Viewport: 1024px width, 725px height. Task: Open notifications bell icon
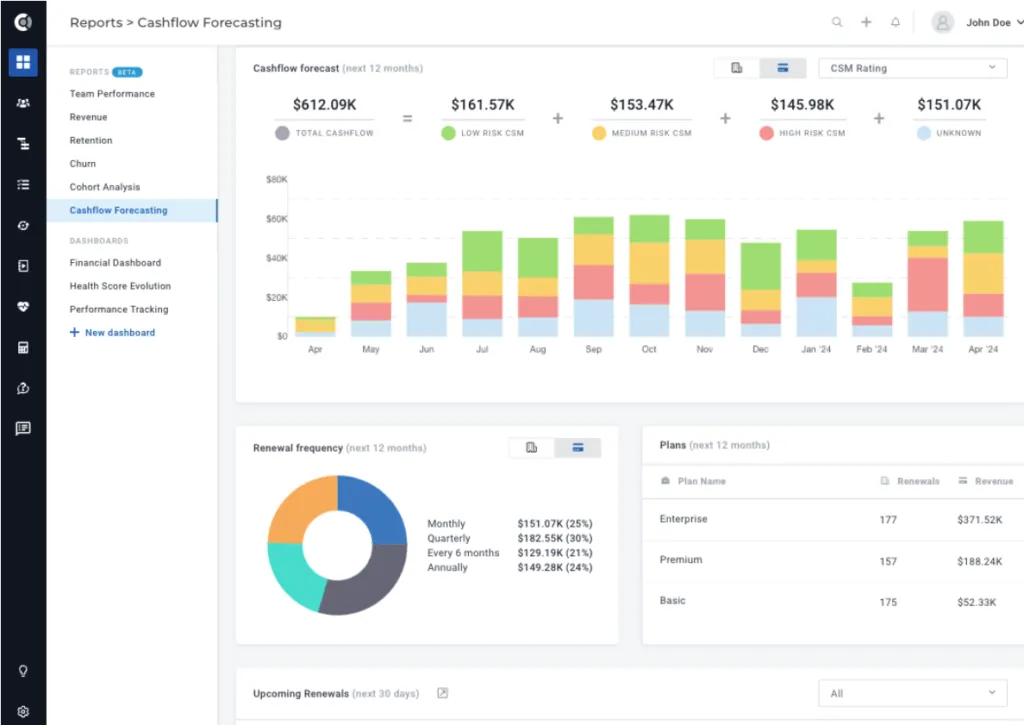895,22
